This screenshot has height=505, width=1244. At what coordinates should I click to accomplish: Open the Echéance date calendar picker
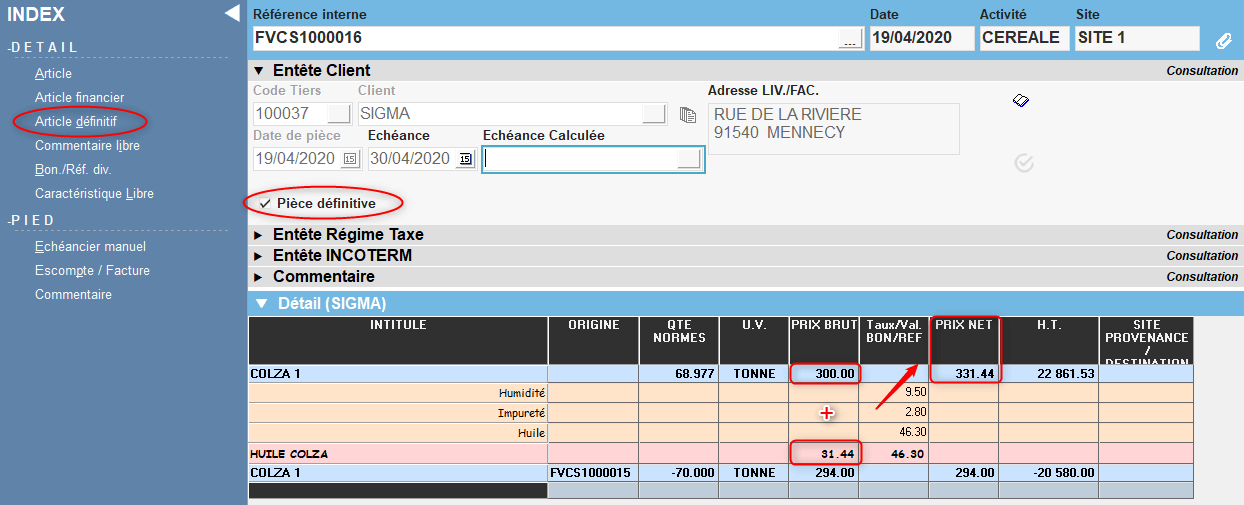[x=465, y=159]
